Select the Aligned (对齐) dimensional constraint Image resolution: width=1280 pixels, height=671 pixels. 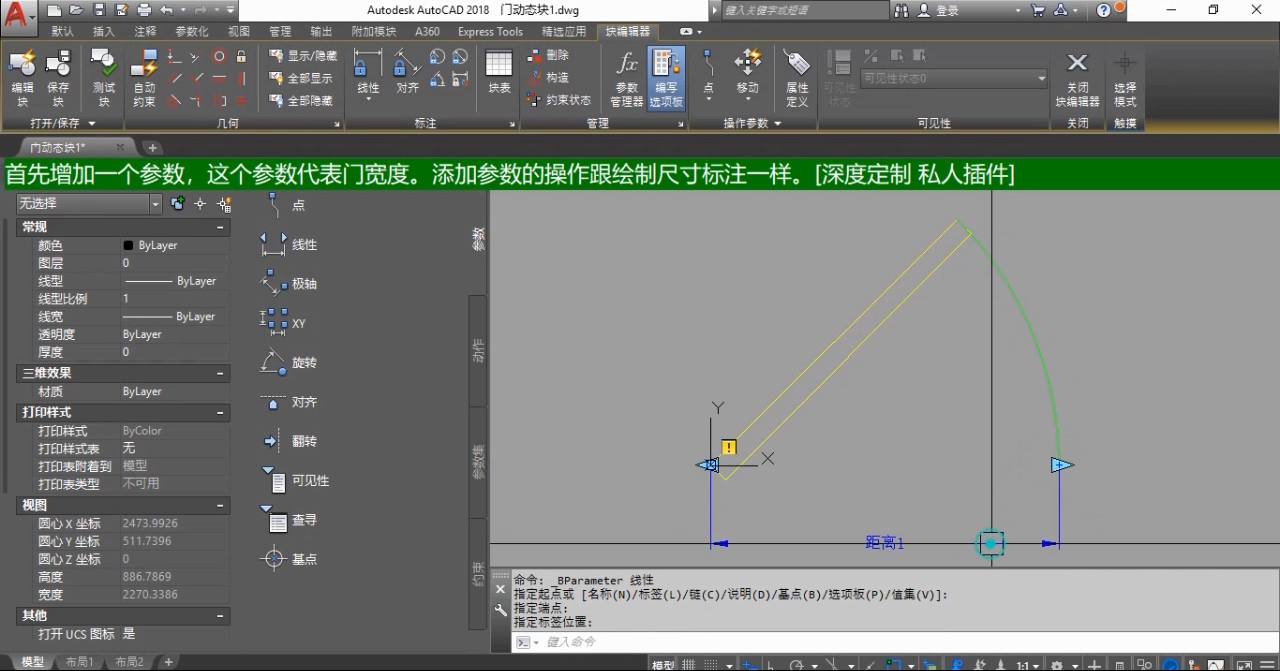click(407, 72)
